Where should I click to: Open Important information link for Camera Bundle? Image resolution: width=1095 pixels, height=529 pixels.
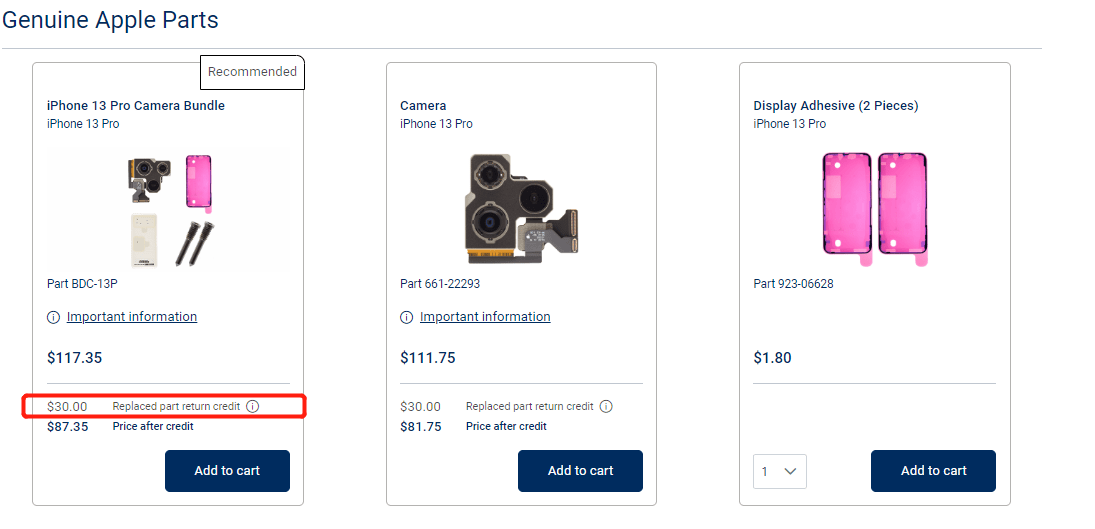click(x=132, y=317)
